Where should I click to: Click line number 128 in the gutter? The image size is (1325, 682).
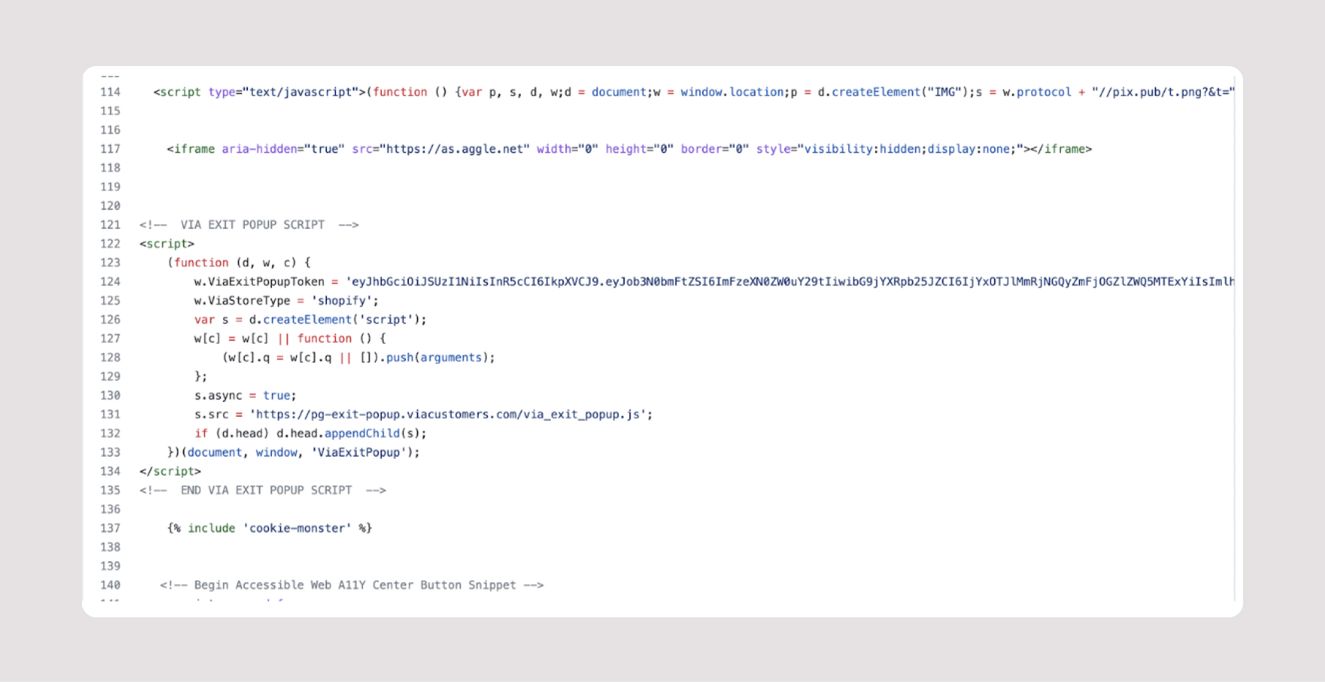[x=110, y=357]
